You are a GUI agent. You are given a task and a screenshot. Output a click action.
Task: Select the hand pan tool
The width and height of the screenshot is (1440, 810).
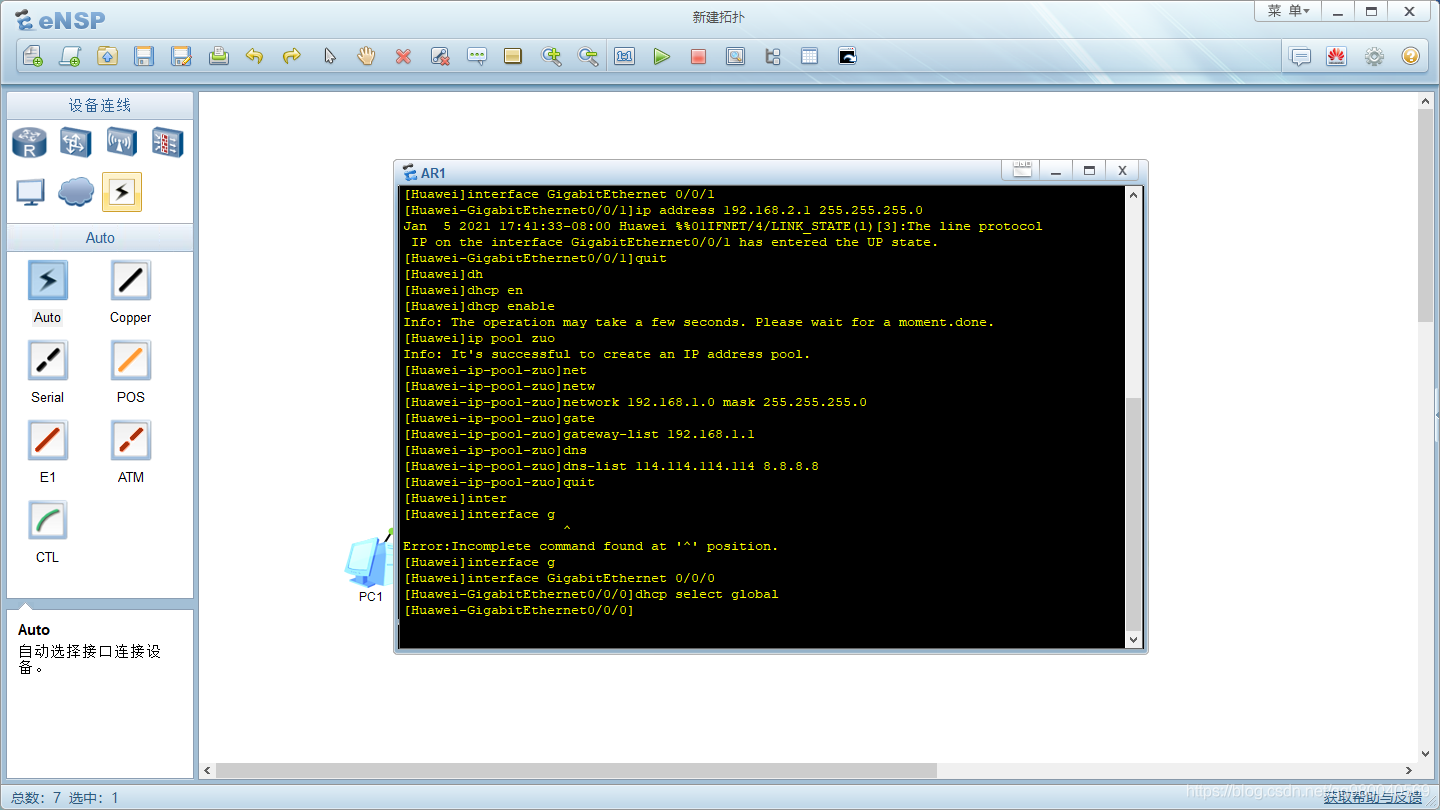point(366,56)
